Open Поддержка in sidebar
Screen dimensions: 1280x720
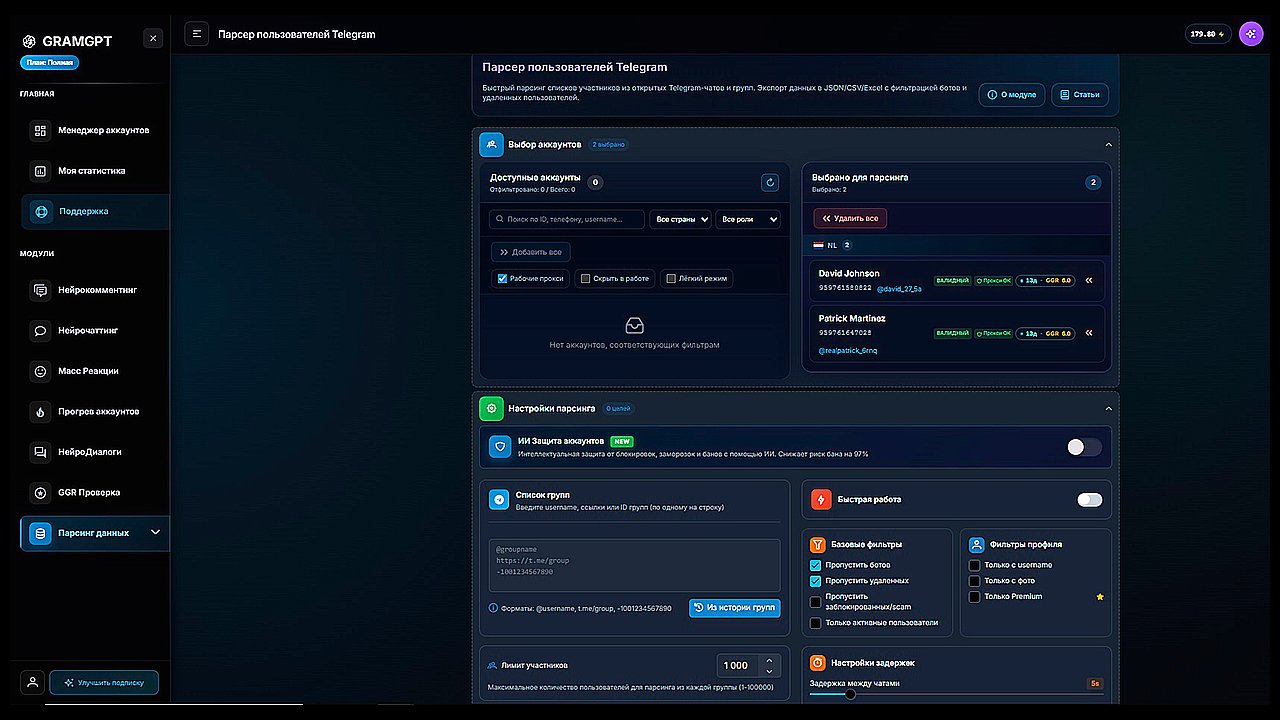point(95,211)
